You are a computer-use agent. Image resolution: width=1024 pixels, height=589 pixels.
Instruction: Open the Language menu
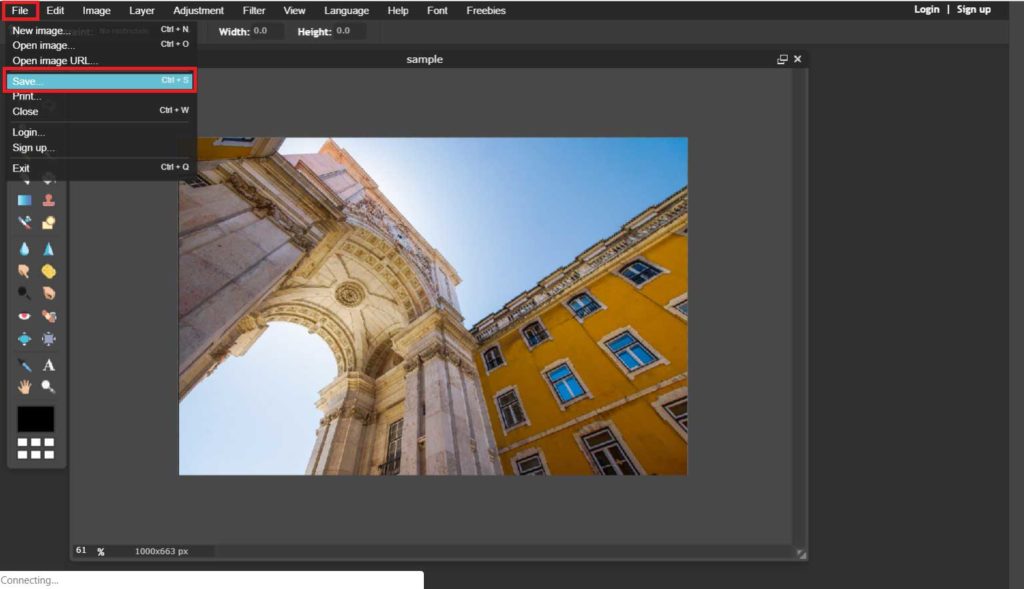pos(346,10)
